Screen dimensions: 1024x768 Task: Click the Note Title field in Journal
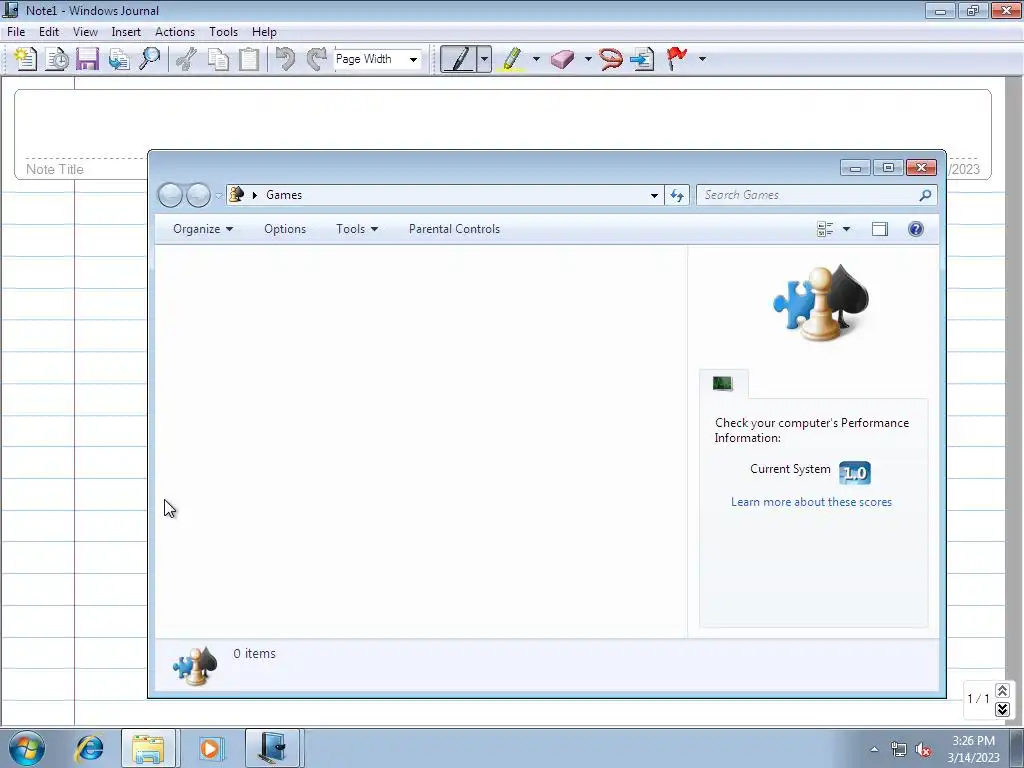tap(55, 169)
